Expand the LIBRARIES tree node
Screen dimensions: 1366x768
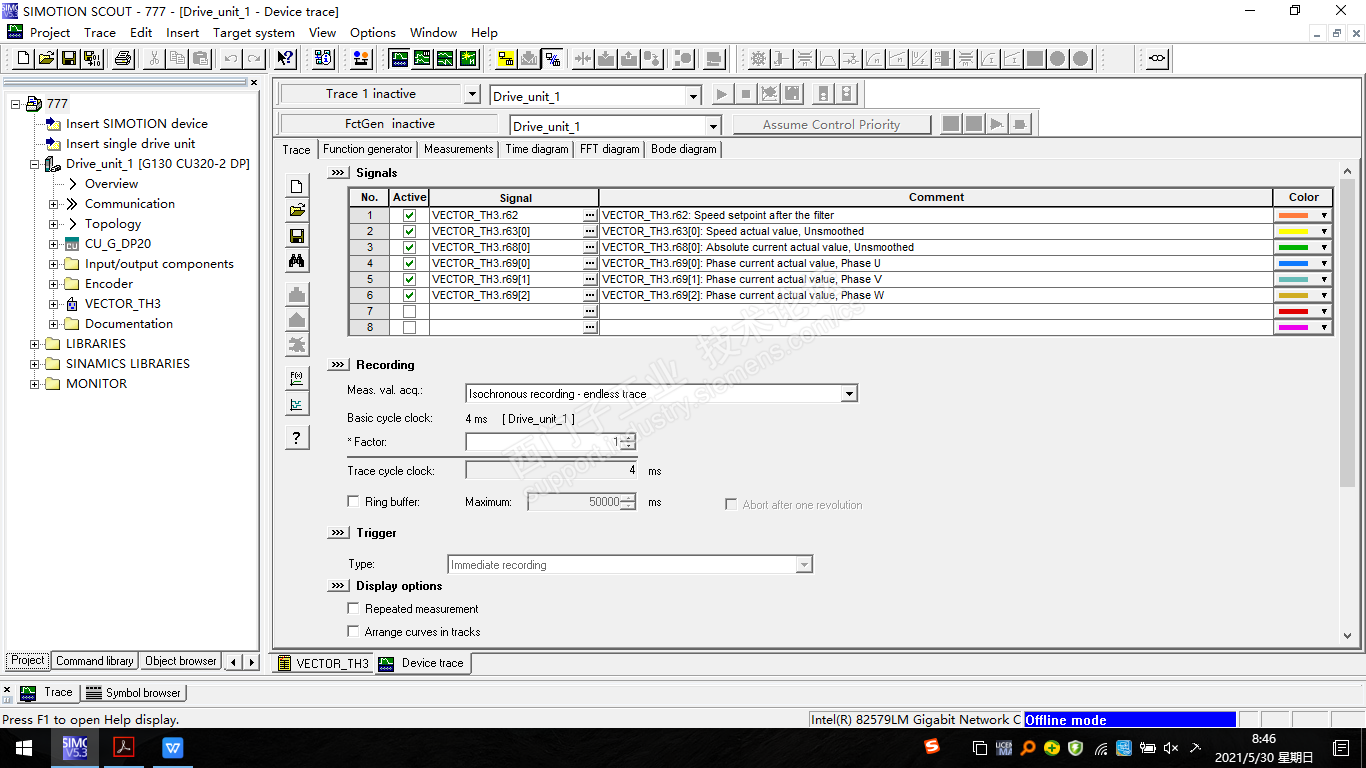(x=35, y=344)
